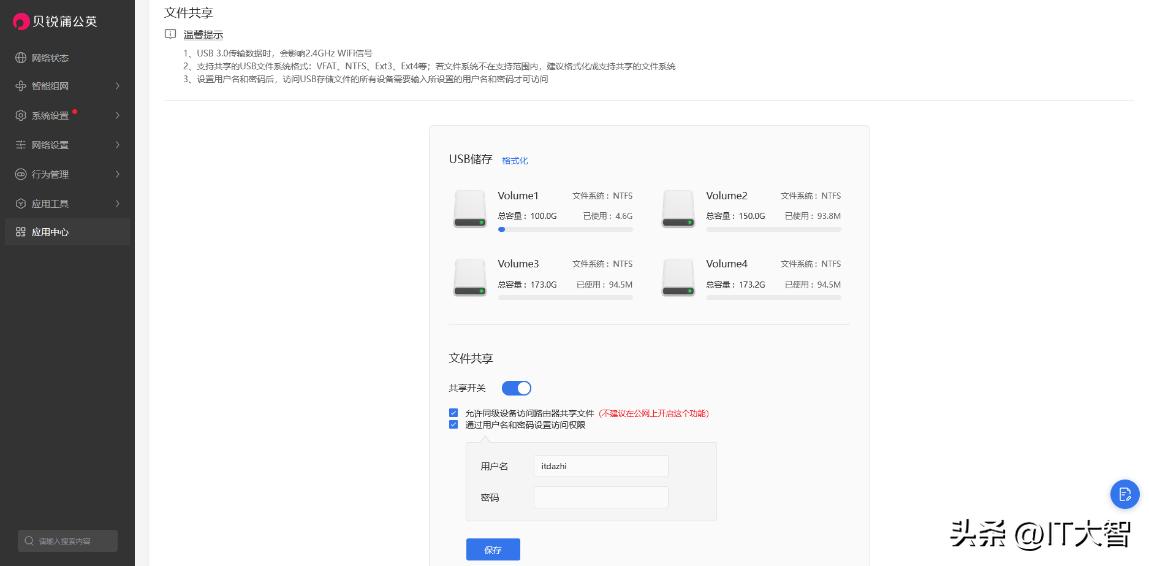Click the 应用中心 grid icon

coord(21,232)
